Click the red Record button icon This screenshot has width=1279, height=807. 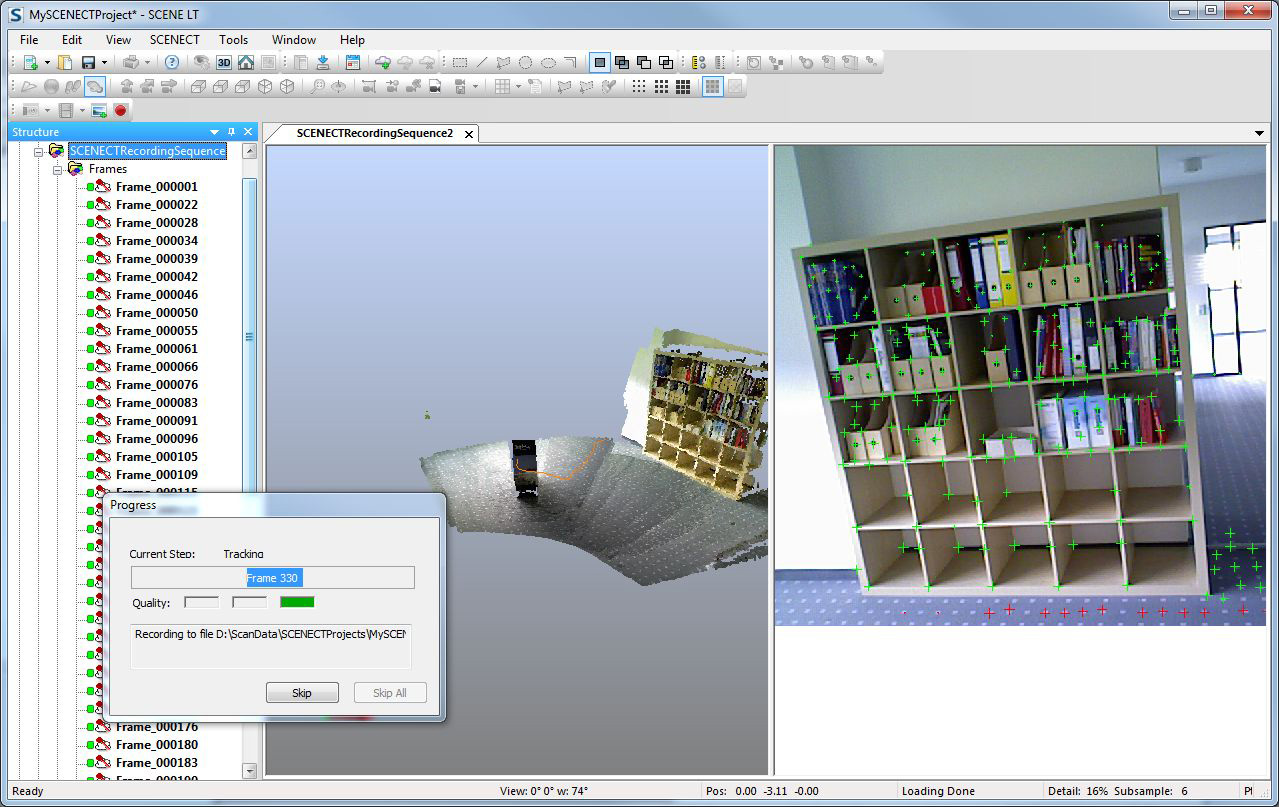[x=120, y=110]
